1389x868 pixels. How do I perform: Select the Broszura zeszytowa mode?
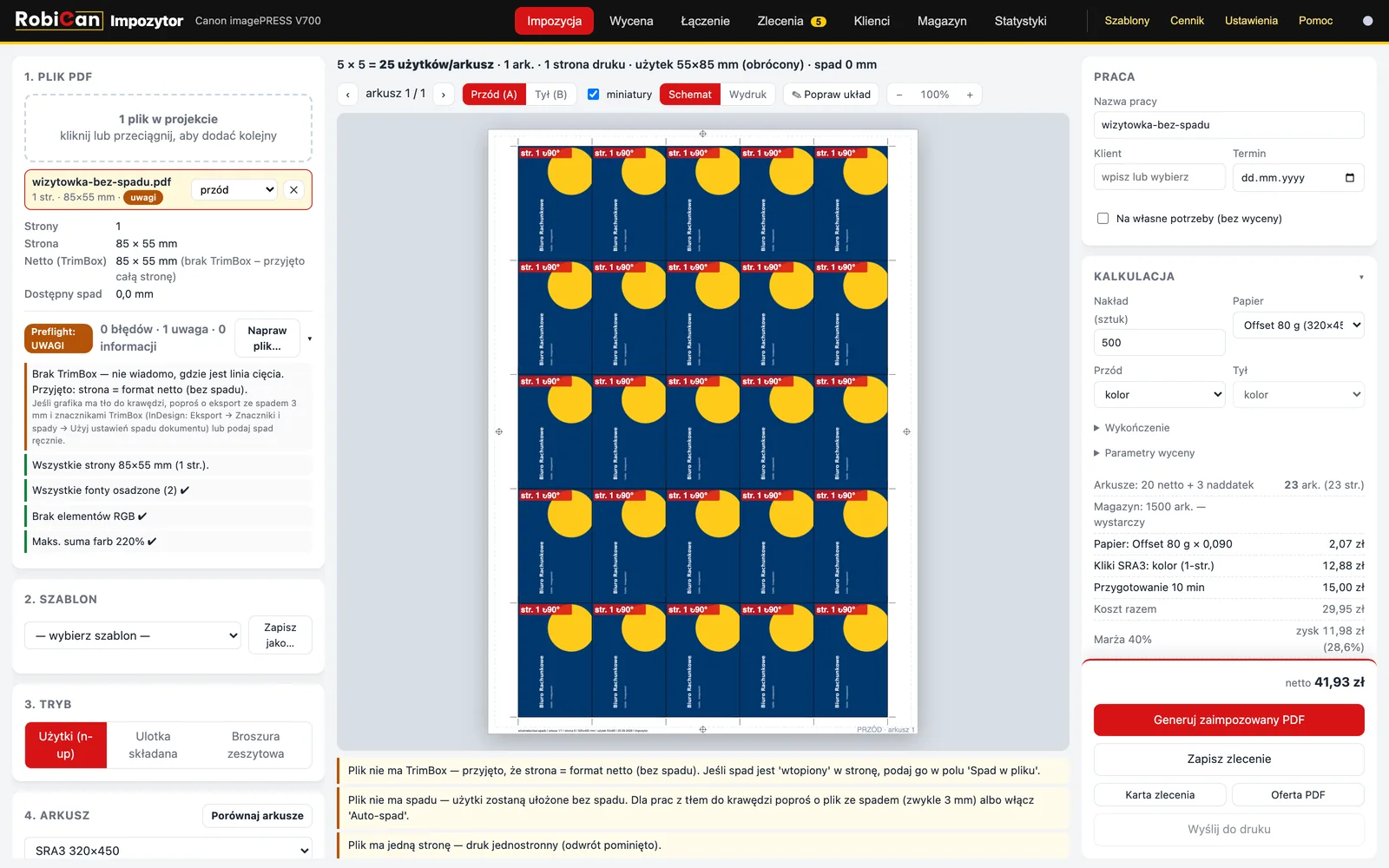tap(255, 745)
